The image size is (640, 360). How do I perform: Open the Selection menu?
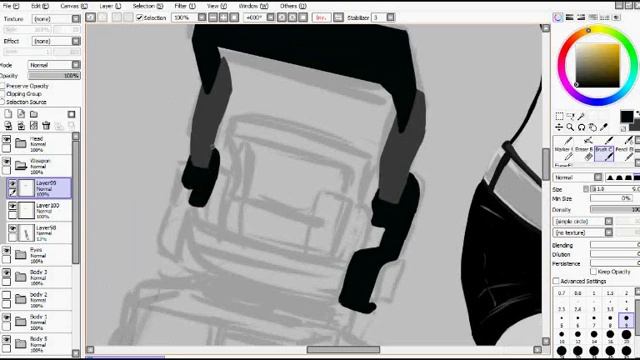(148, 6)
